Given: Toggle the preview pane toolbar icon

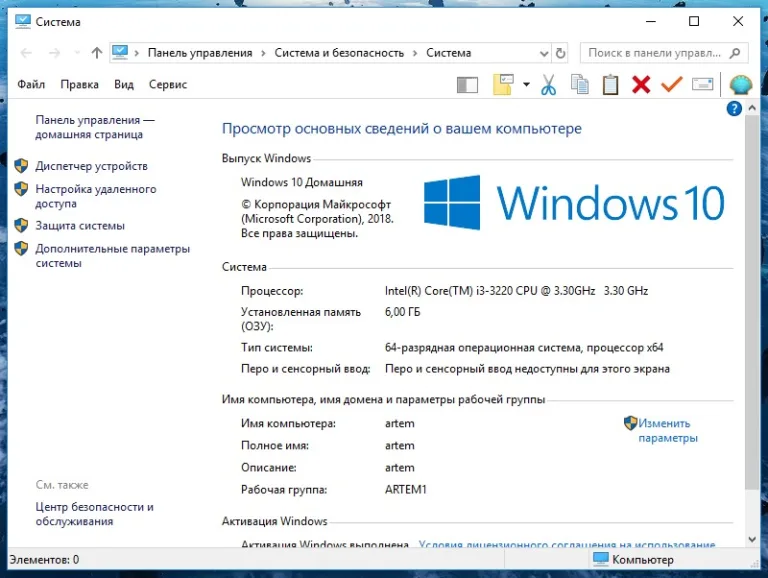Looking at the screenshot, I should (x=467, y=85).
